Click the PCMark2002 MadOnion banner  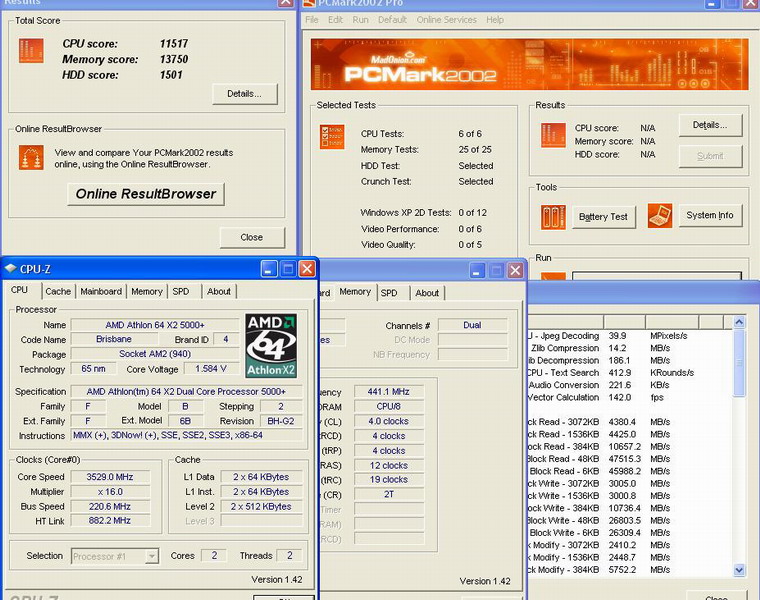coord(529,64)
